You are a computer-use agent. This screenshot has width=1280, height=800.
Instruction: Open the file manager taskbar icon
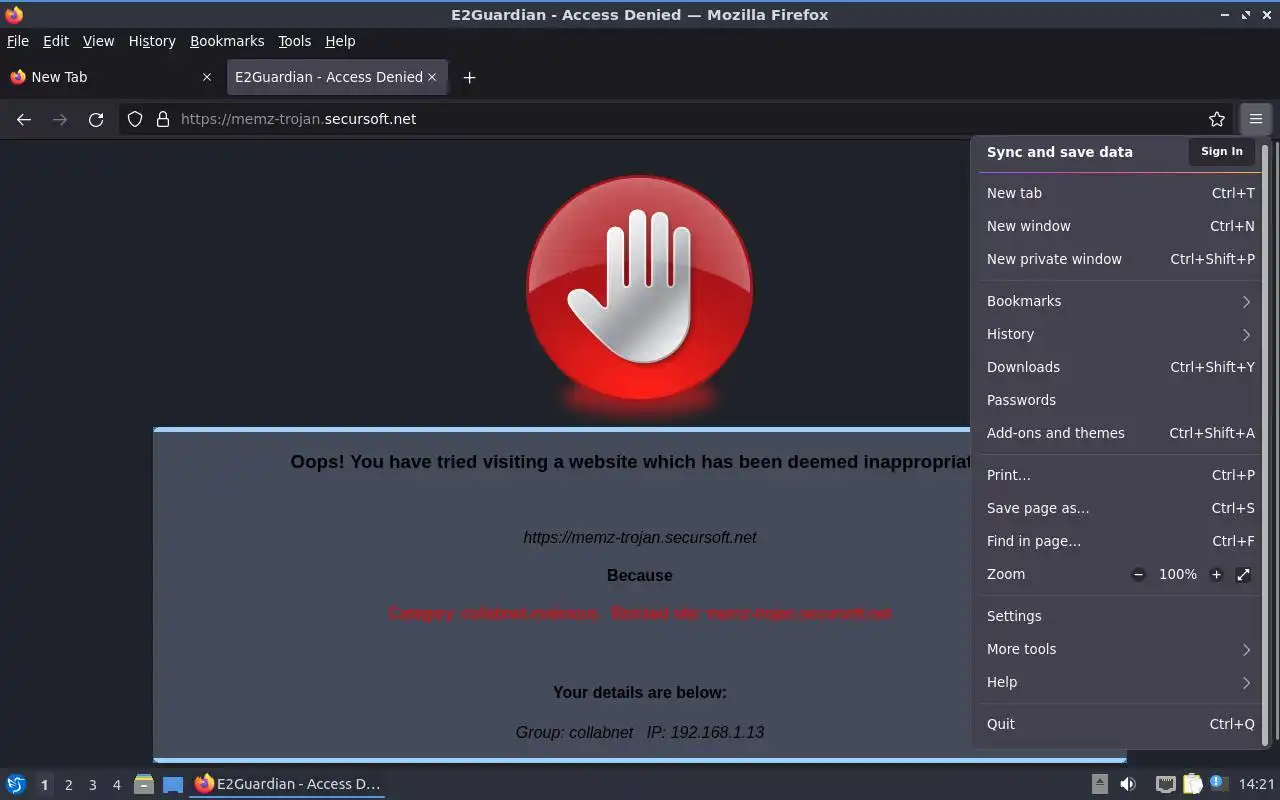point(144,784)
